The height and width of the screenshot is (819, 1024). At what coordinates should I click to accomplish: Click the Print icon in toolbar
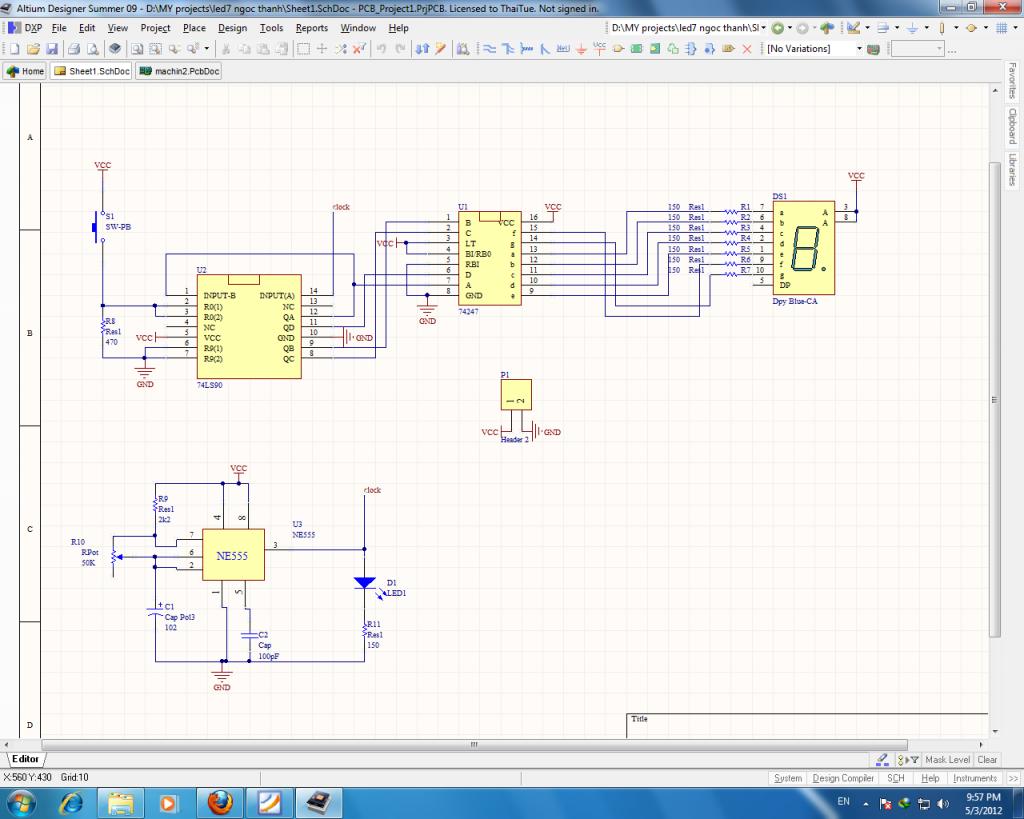point(75,49)
